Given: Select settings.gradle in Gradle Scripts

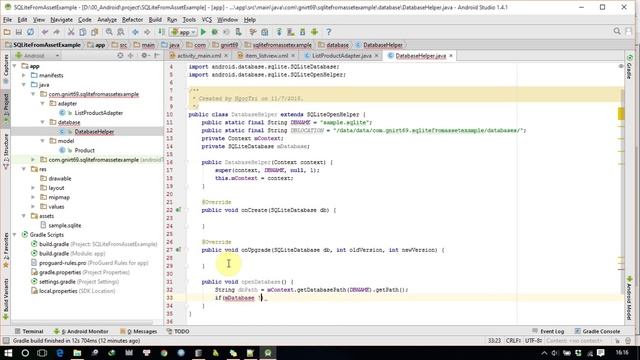Looking at the screenshot, I should coord(57,282).
